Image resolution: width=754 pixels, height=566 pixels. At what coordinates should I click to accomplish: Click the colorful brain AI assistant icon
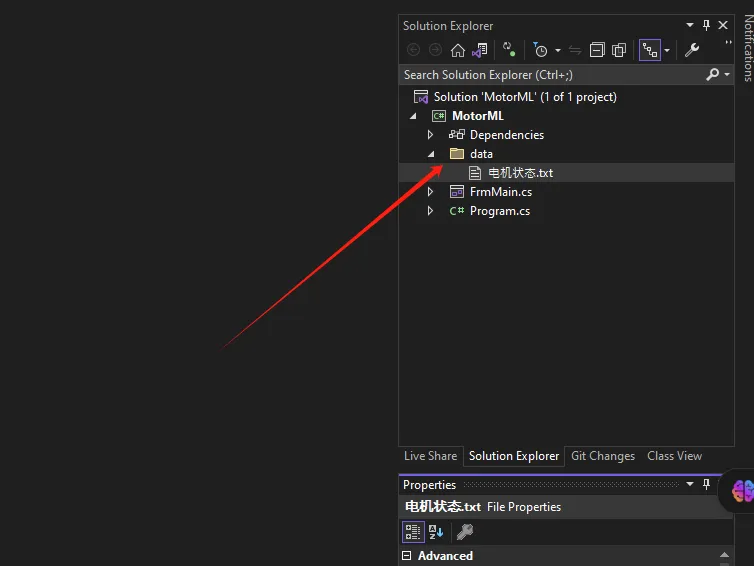[742, 491]
